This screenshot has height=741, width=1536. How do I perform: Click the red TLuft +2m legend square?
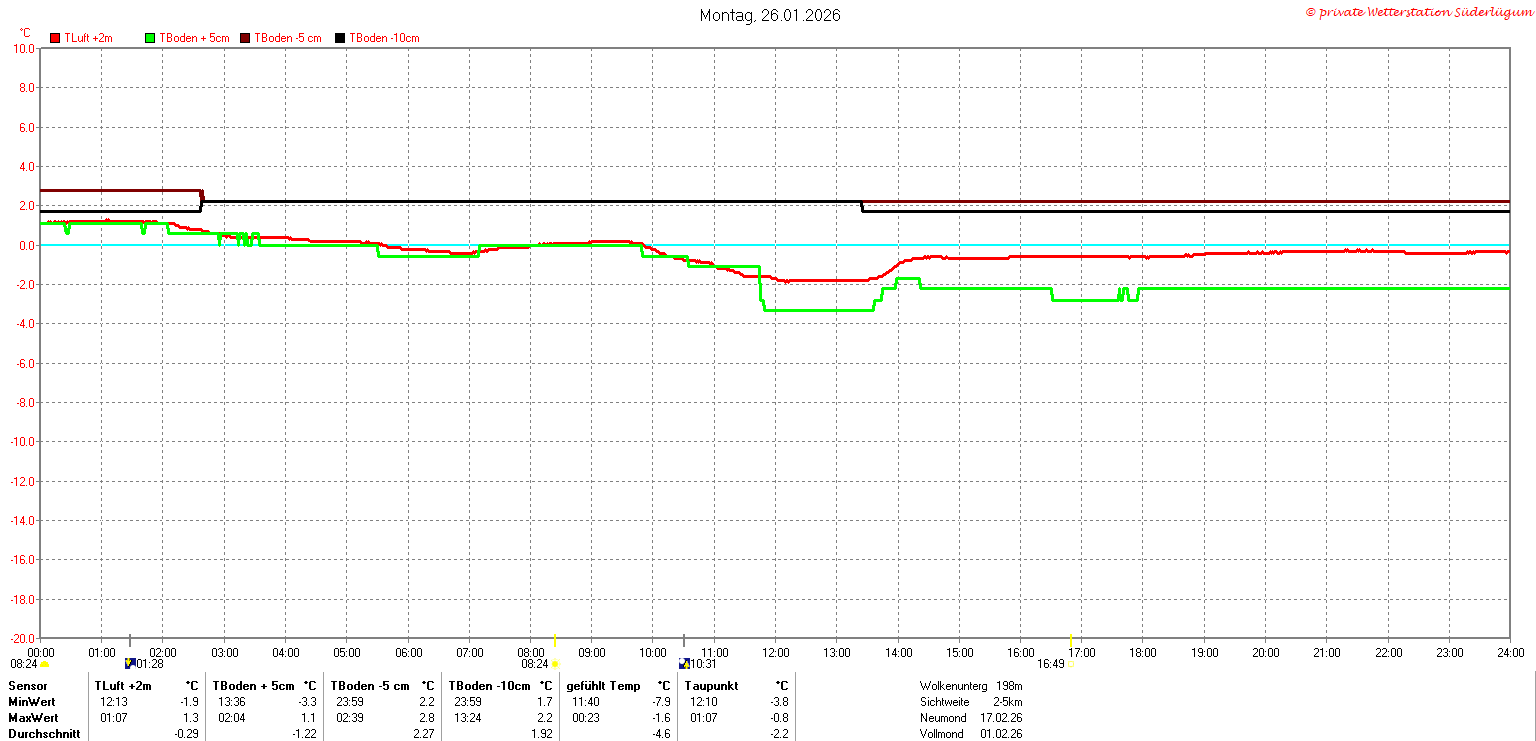pyautogui.click(x=55, y=38)
